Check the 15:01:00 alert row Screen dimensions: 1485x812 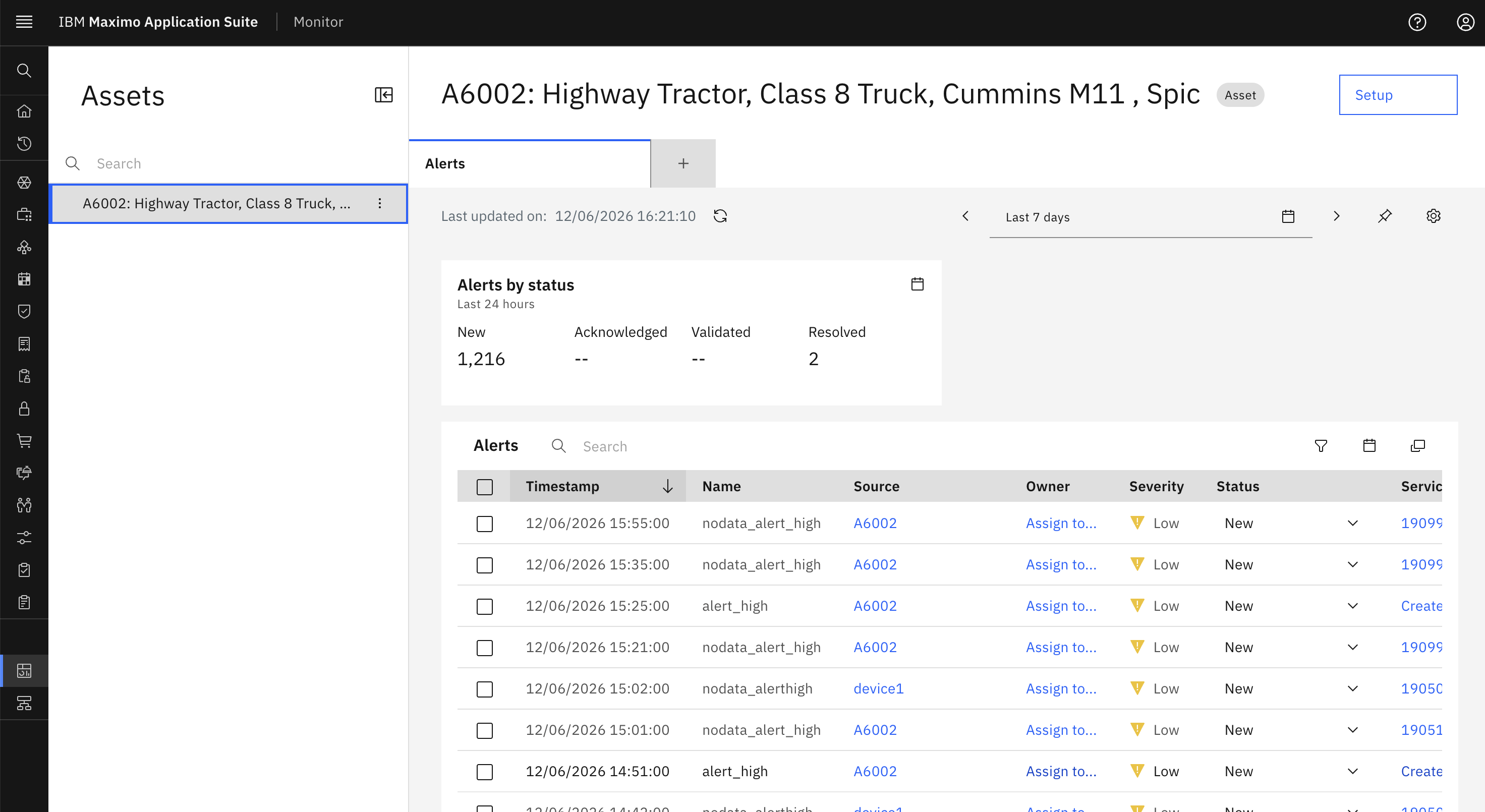click(x=485, y=731)
